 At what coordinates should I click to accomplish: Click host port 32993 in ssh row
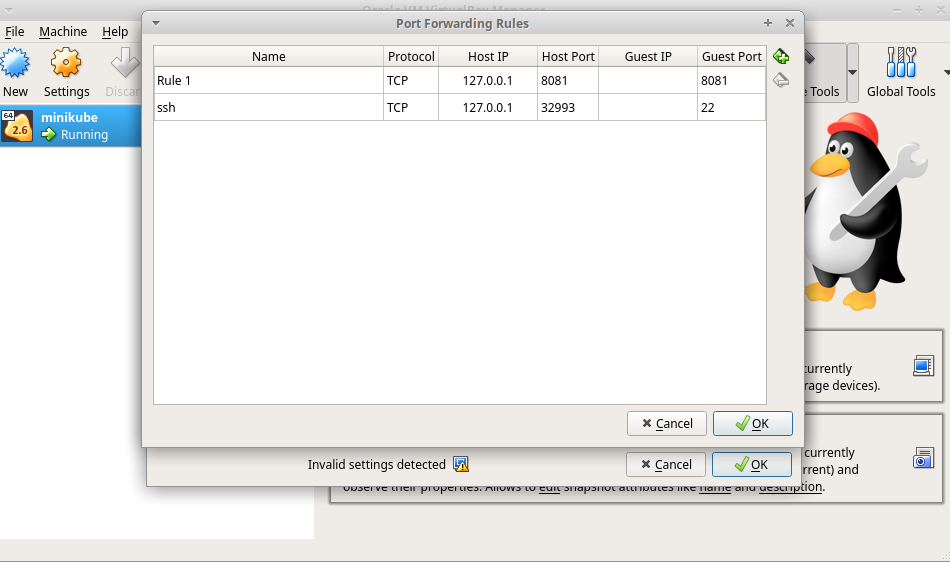[568, 107]
